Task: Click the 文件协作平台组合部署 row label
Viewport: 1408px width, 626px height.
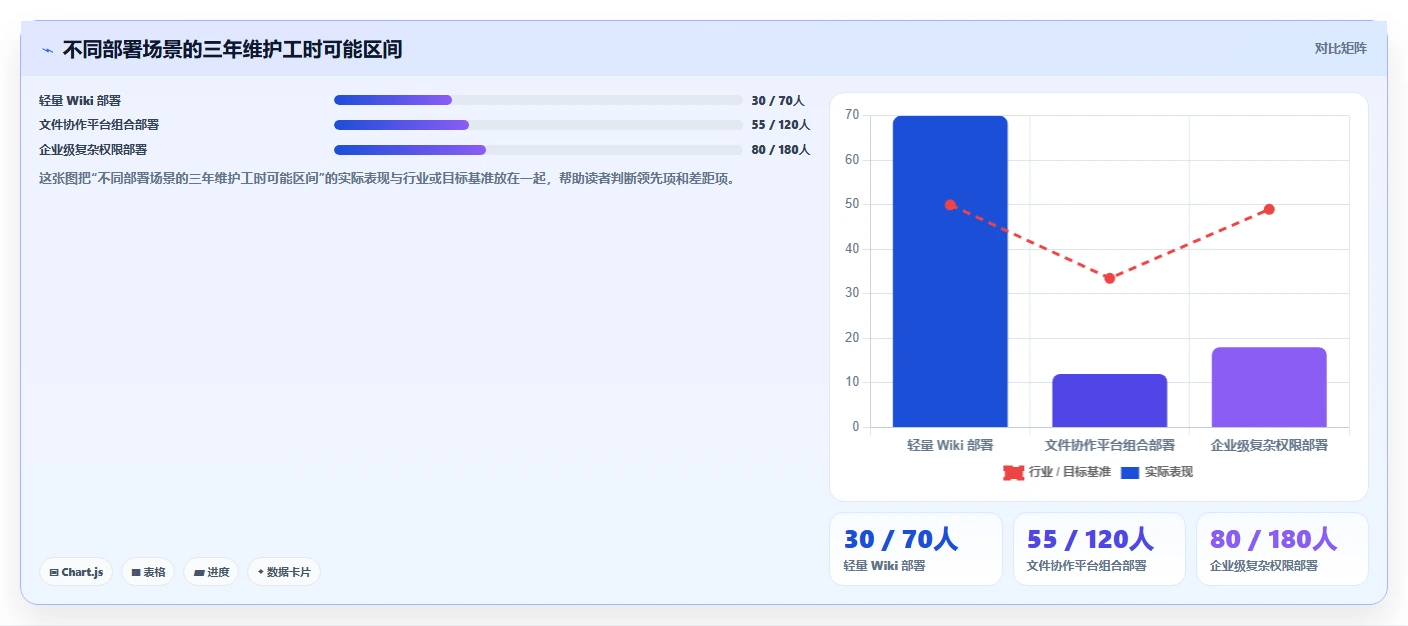Action: tap(99, 125)
